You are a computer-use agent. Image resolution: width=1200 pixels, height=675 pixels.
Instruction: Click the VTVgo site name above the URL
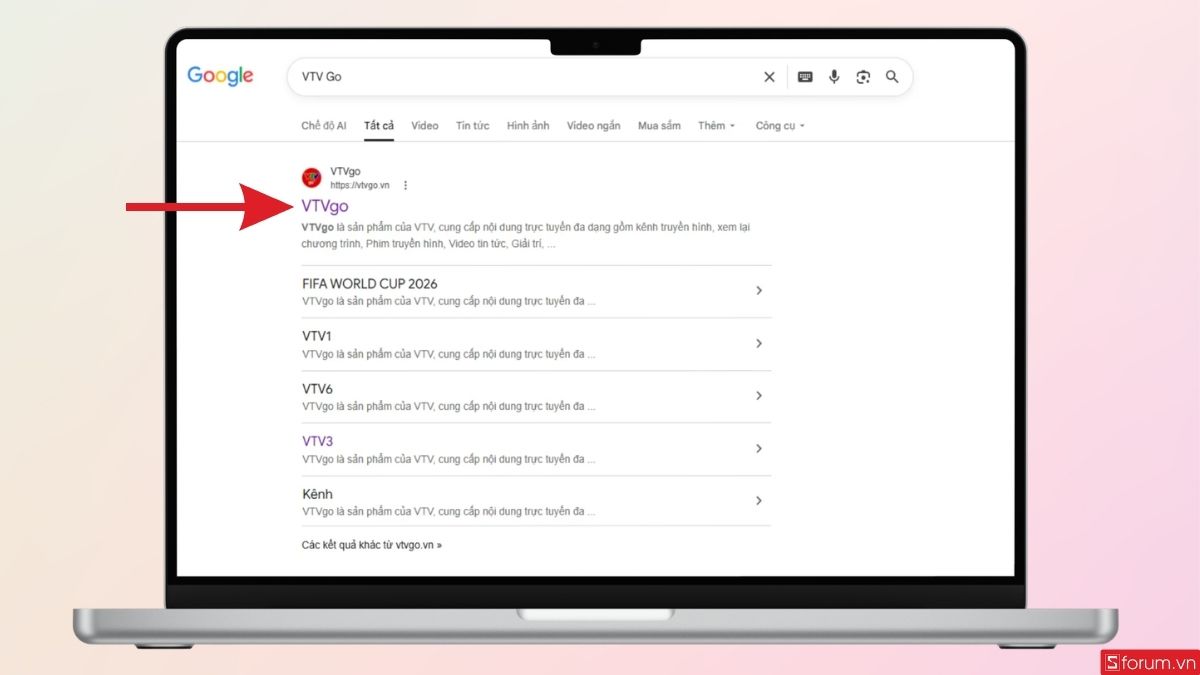tap(346, 172)
